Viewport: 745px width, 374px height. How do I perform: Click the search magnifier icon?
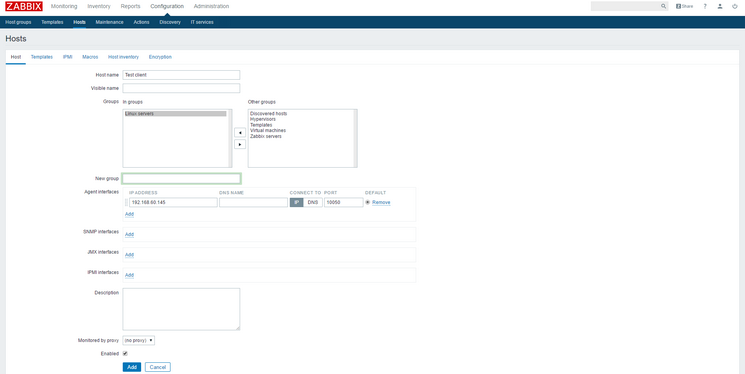tap(663, 6)
